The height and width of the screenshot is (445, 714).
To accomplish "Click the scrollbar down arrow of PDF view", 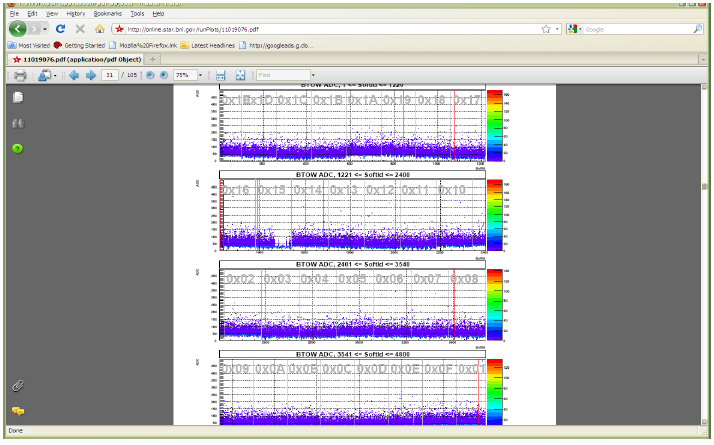I will [704, 422].
